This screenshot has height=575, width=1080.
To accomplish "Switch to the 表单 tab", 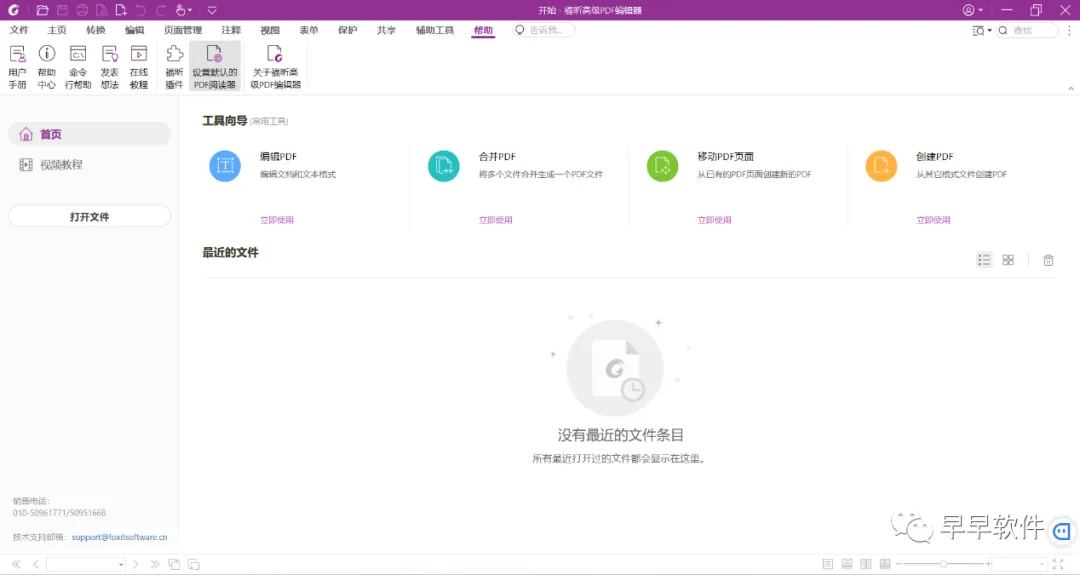I will pos(309,30).
